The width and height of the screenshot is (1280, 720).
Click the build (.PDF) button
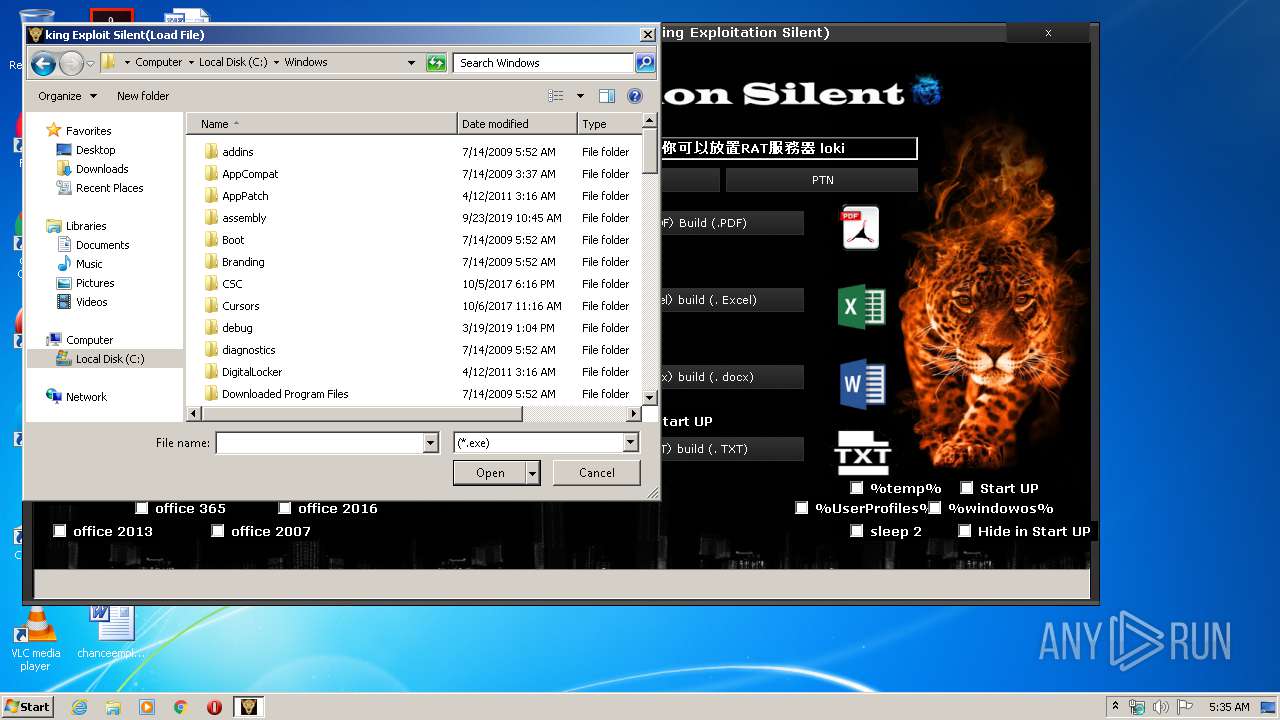click(x=732, y=223)
